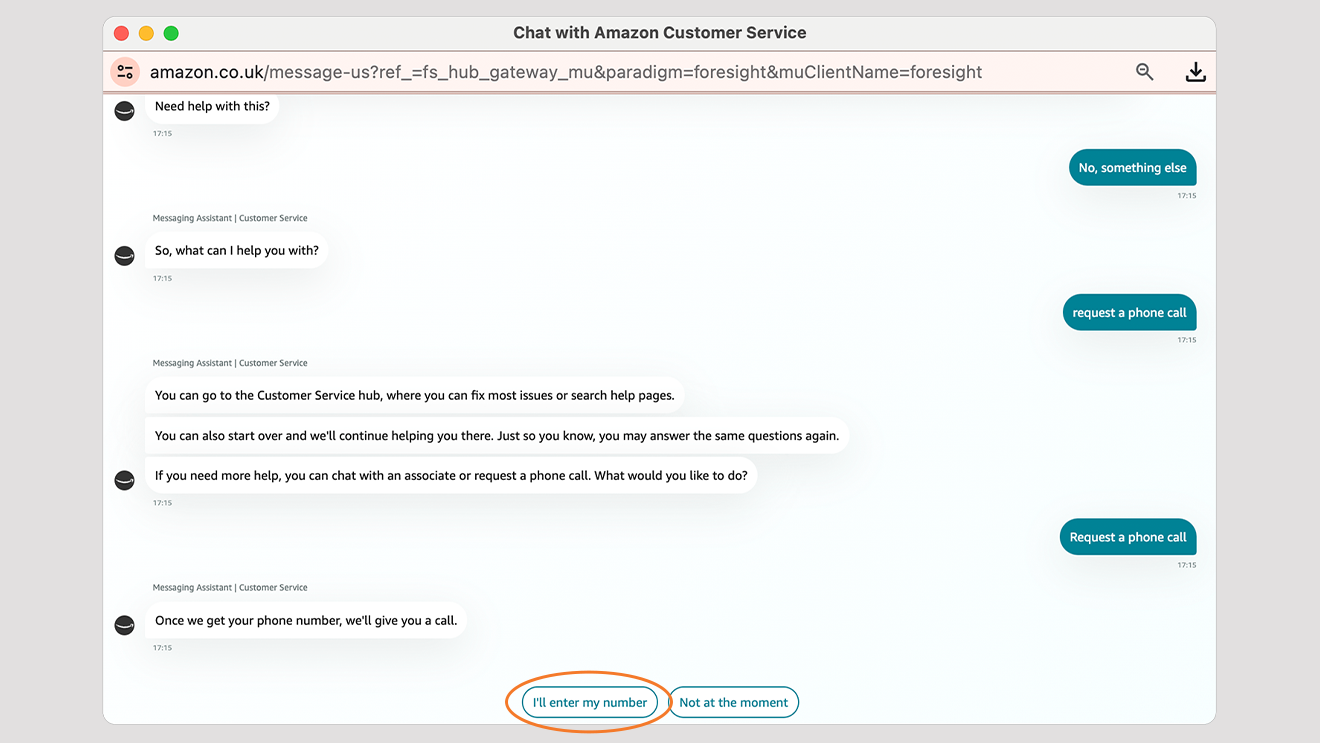Click Amazon avatar beside 'Once we get your phone number'
Screen dimensions: 1320x743
(125, 625)
